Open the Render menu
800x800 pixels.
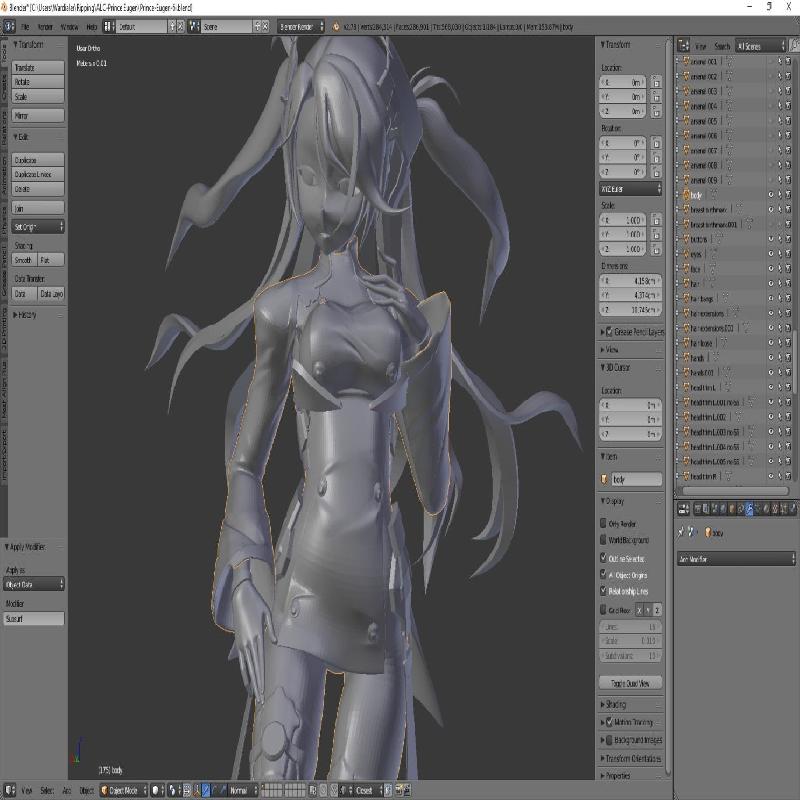tap(45, 27)
